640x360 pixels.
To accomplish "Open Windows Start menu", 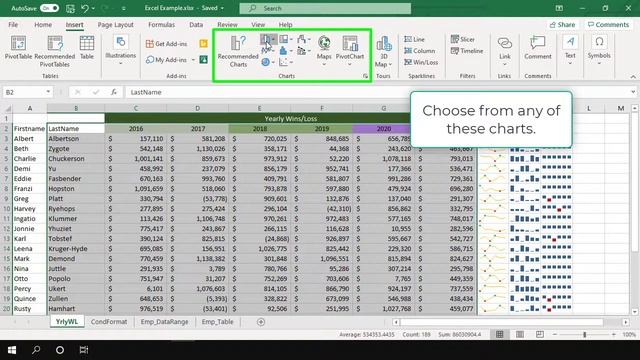I will coord(12,350).
